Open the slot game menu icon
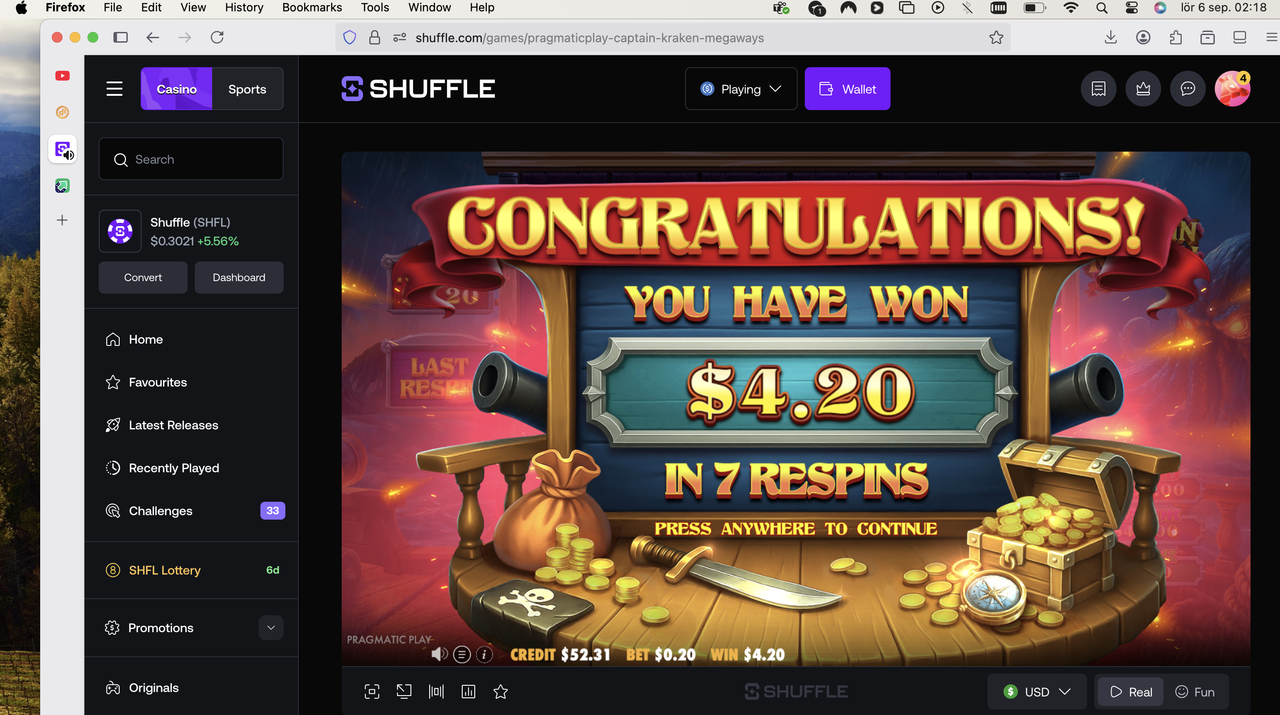The height and width of the screenshot is (715, 1280). (462, 655)
